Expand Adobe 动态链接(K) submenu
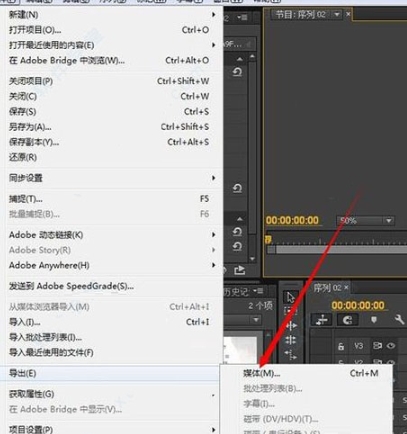 pyautogui.click(x=112, y=235)
